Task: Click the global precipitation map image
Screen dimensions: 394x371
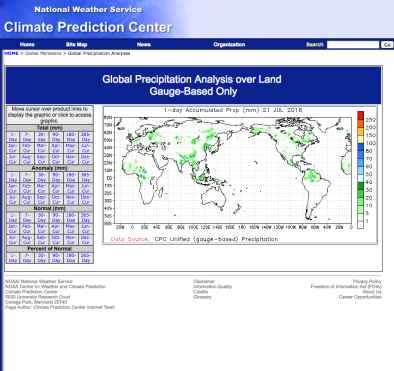Action: [240, 175]
